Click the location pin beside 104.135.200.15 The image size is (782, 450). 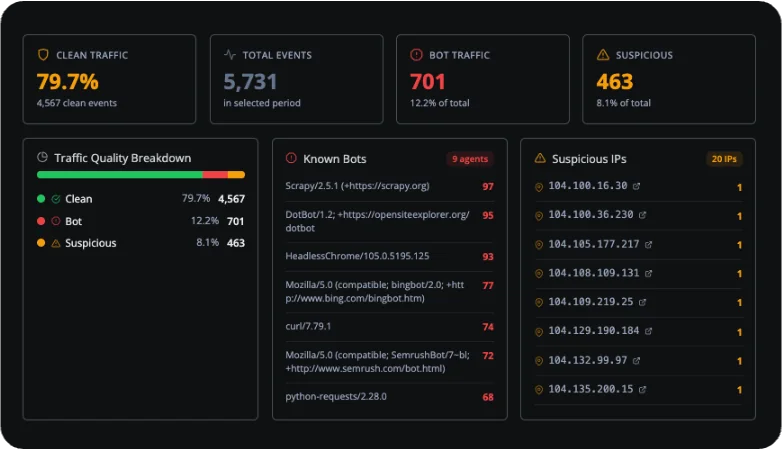(x=539, y=390)
